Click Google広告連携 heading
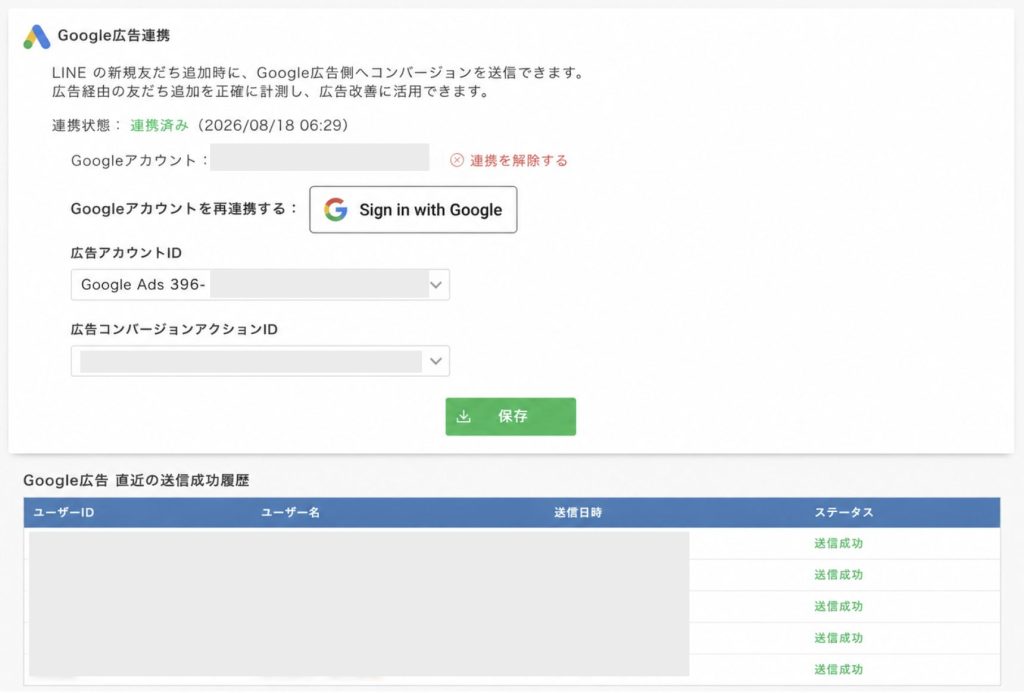This screenshot has height=693, width=1024. pos(114,35)
